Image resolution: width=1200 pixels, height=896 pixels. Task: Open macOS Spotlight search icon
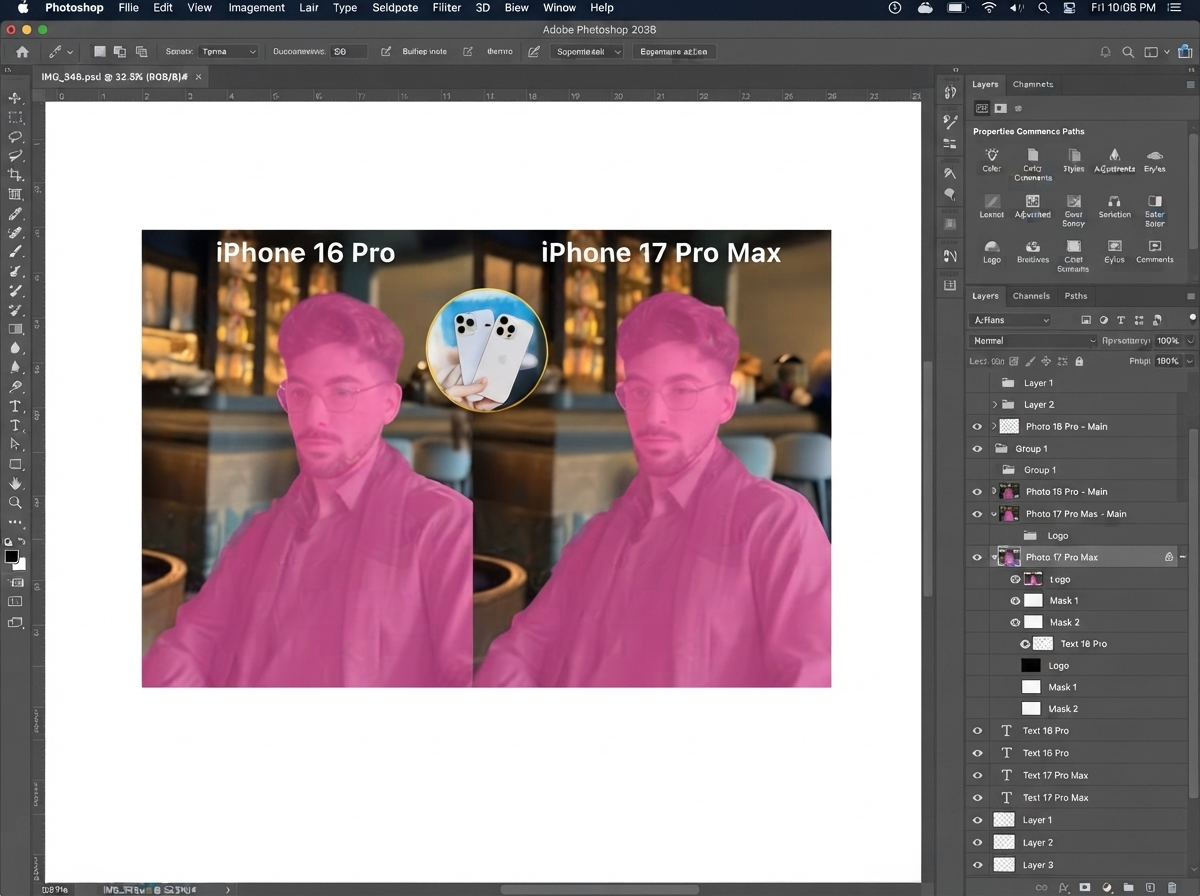point(1044,8)
